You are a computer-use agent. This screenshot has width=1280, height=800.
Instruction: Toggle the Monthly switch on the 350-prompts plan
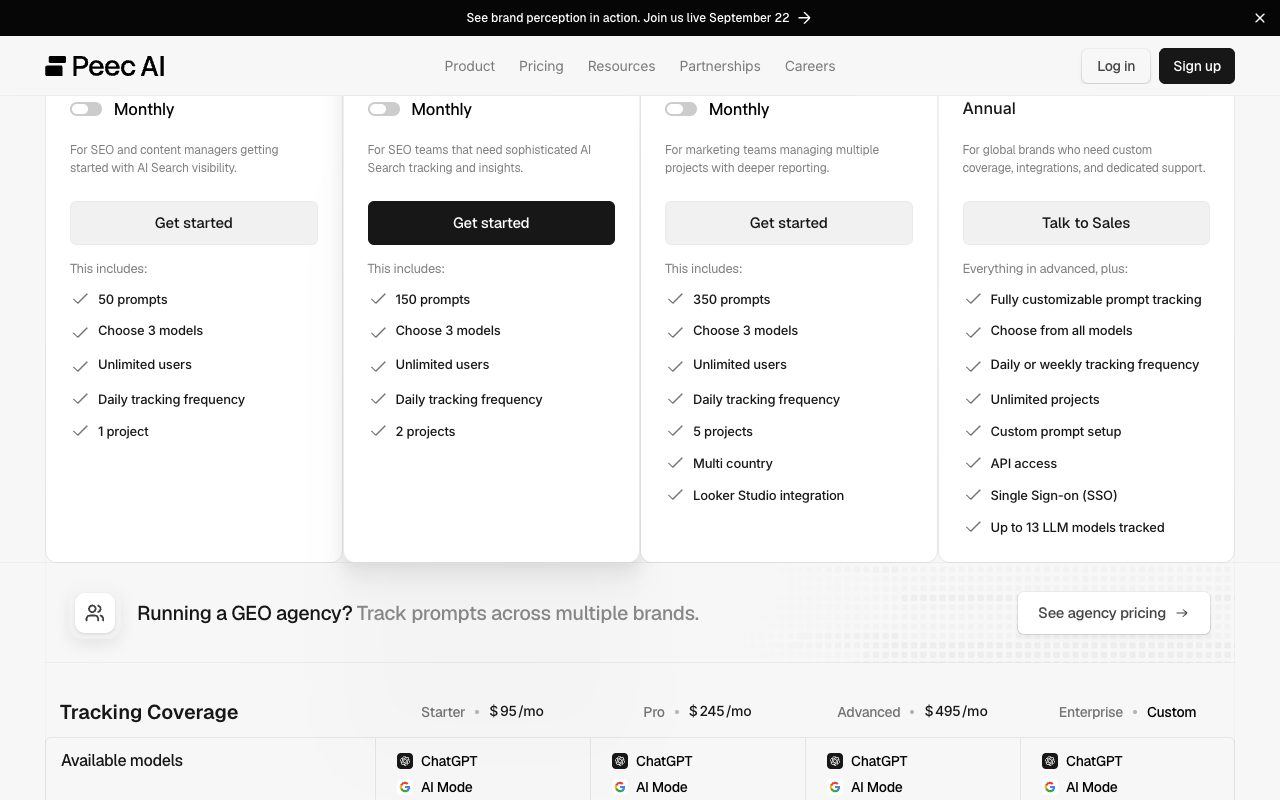pos(681,109)
